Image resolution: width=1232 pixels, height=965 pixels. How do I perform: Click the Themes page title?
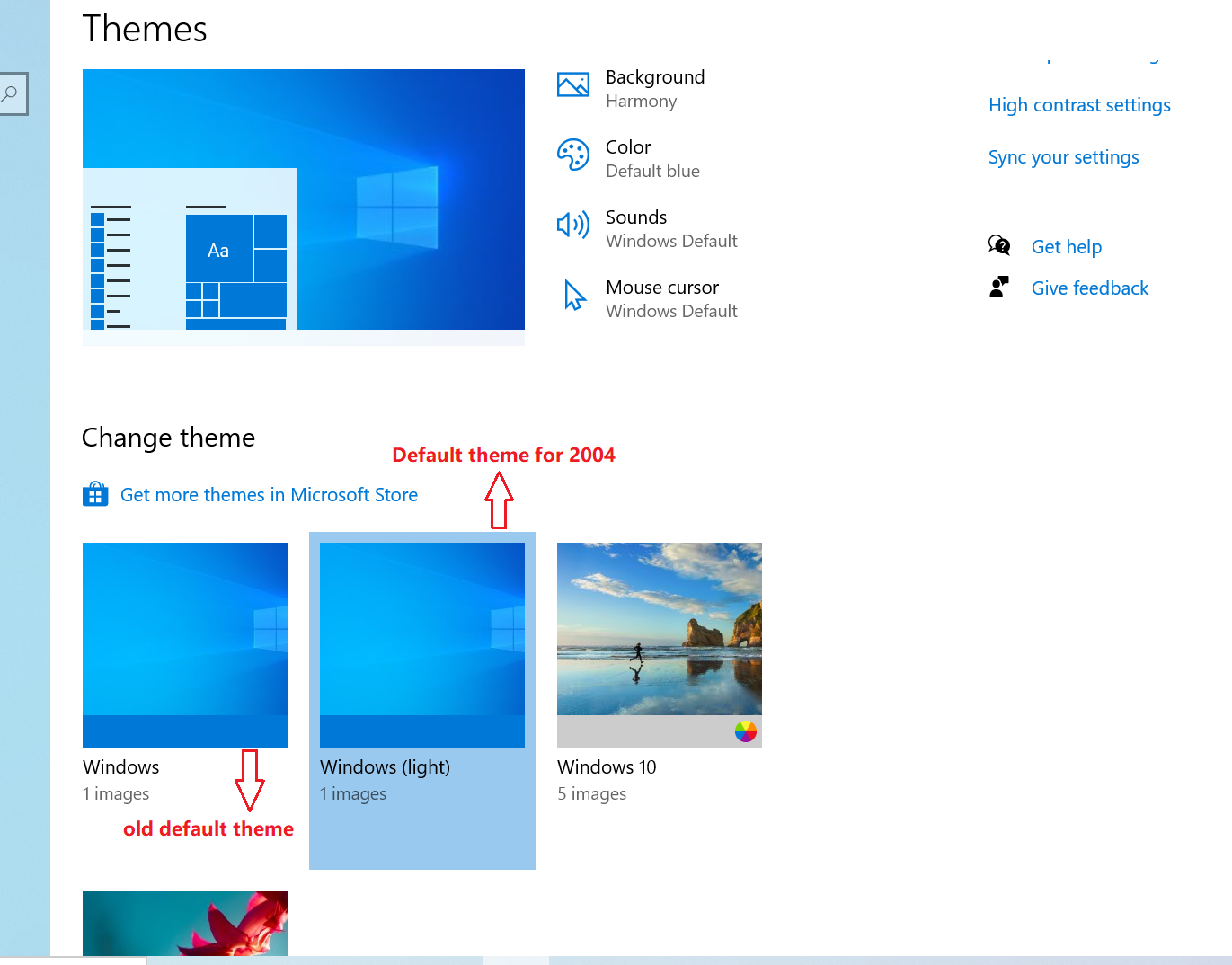145,28
